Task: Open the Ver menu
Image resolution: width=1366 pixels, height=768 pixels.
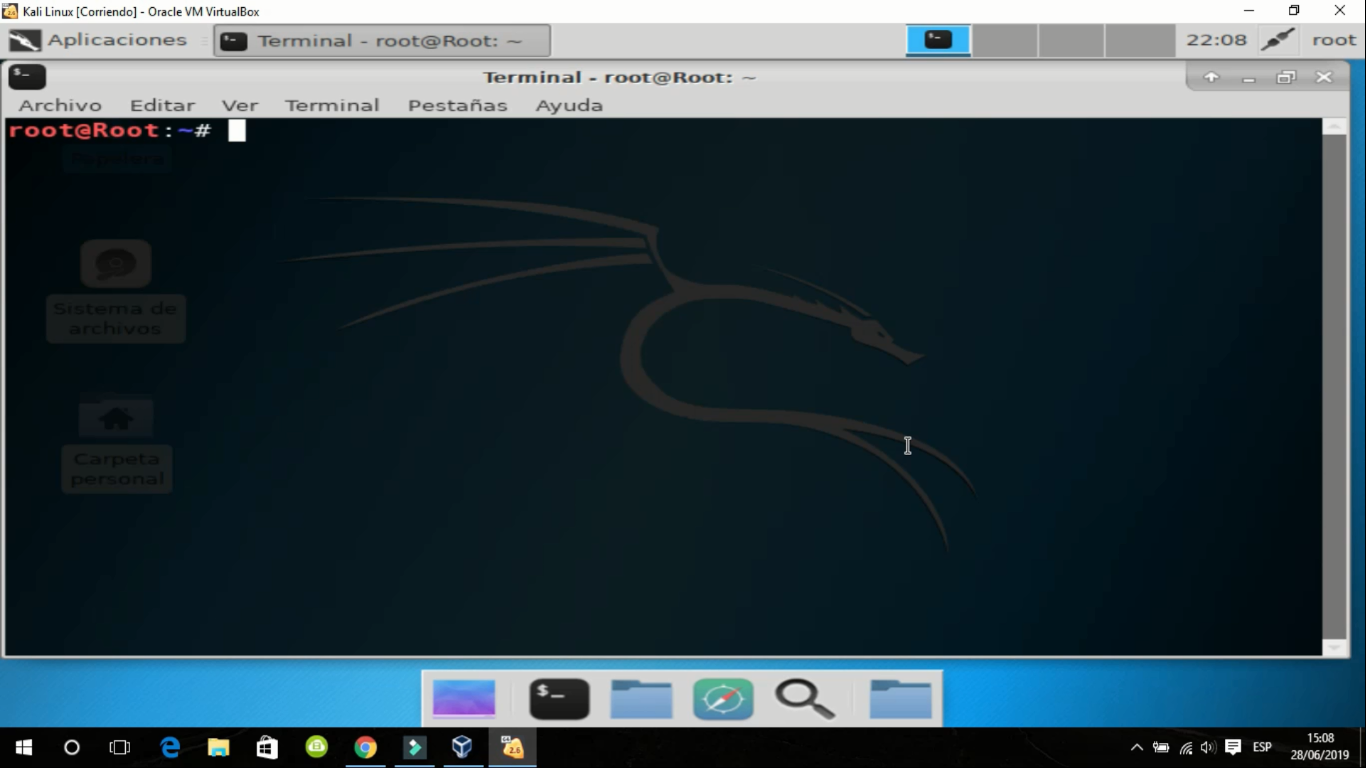Action: point(240,105)
